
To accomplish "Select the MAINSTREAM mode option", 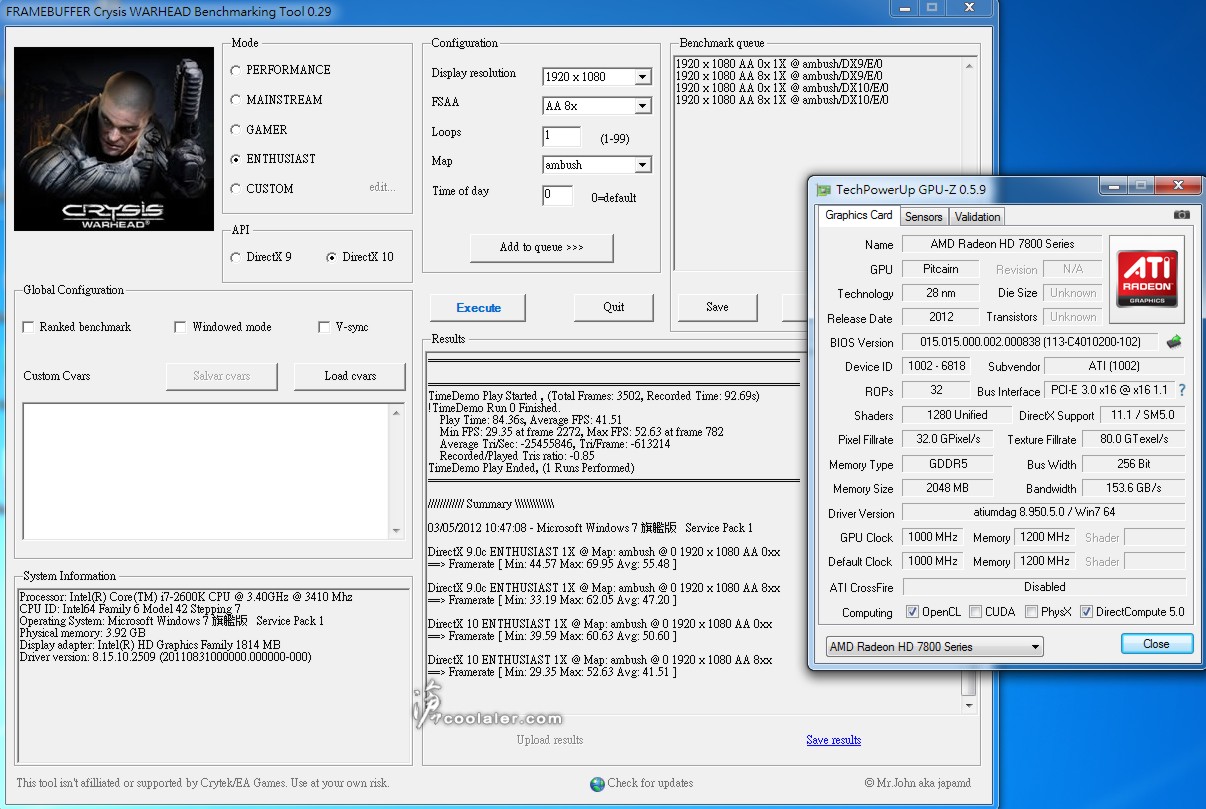I will pyautogui.click(x=235, y=100).
